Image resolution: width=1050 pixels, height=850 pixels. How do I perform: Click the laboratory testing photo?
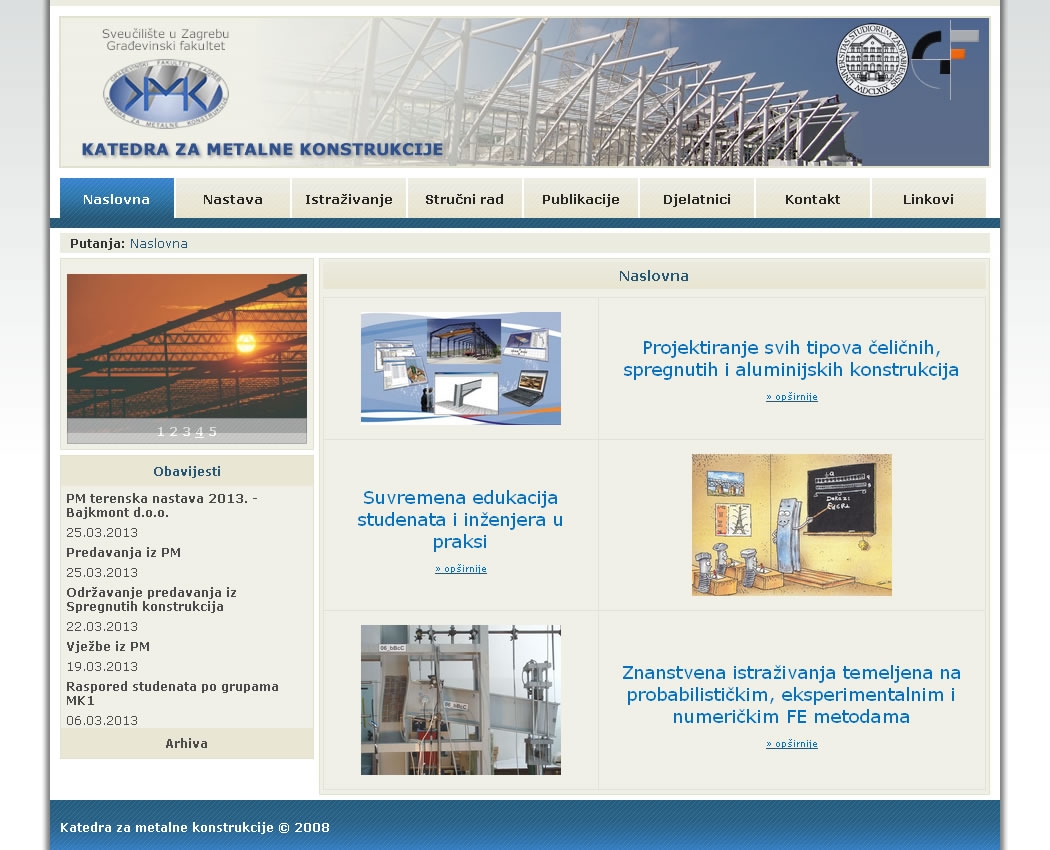click(x=461, y=700)
